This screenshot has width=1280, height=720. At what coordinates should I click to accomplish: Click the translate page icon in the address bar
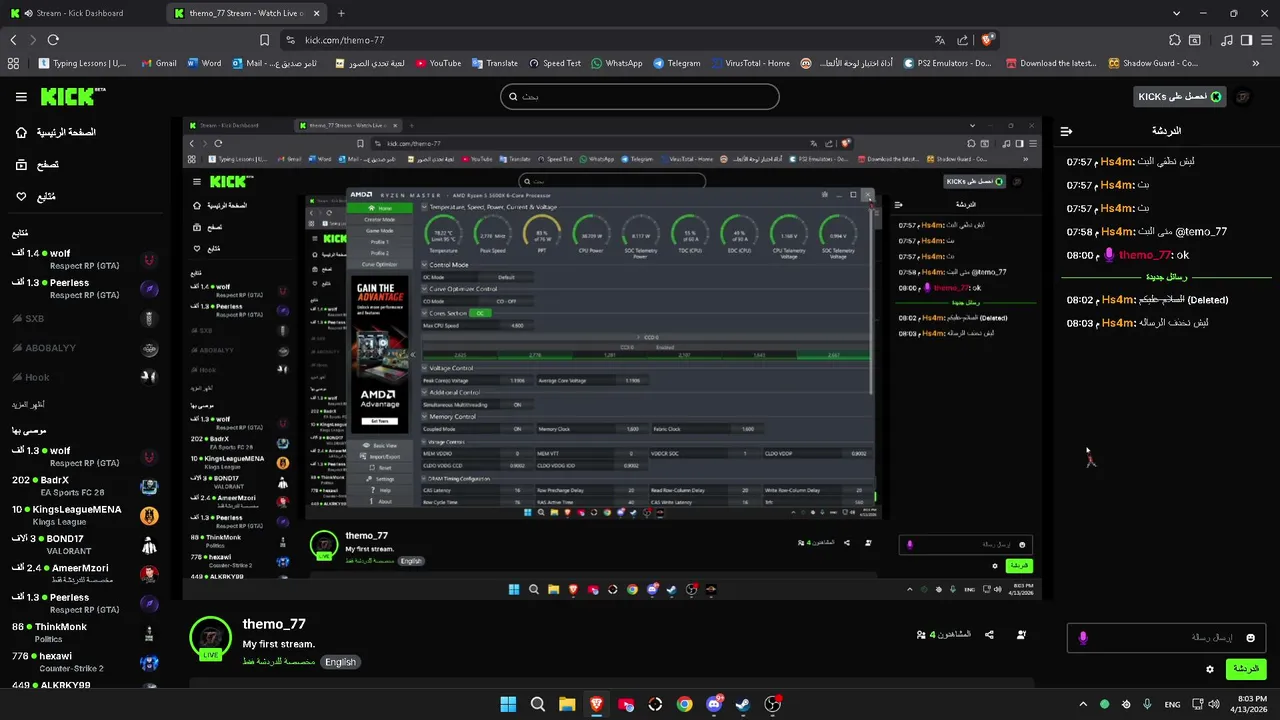939,40
